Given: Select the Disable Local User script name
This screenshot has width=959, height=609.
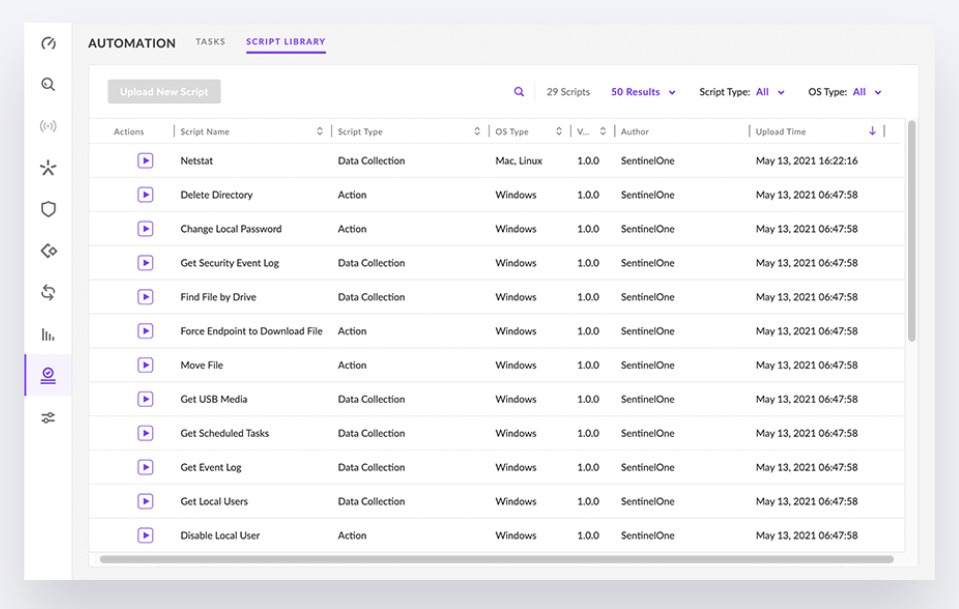Looking at the screenshot, I should click(220, 536).
